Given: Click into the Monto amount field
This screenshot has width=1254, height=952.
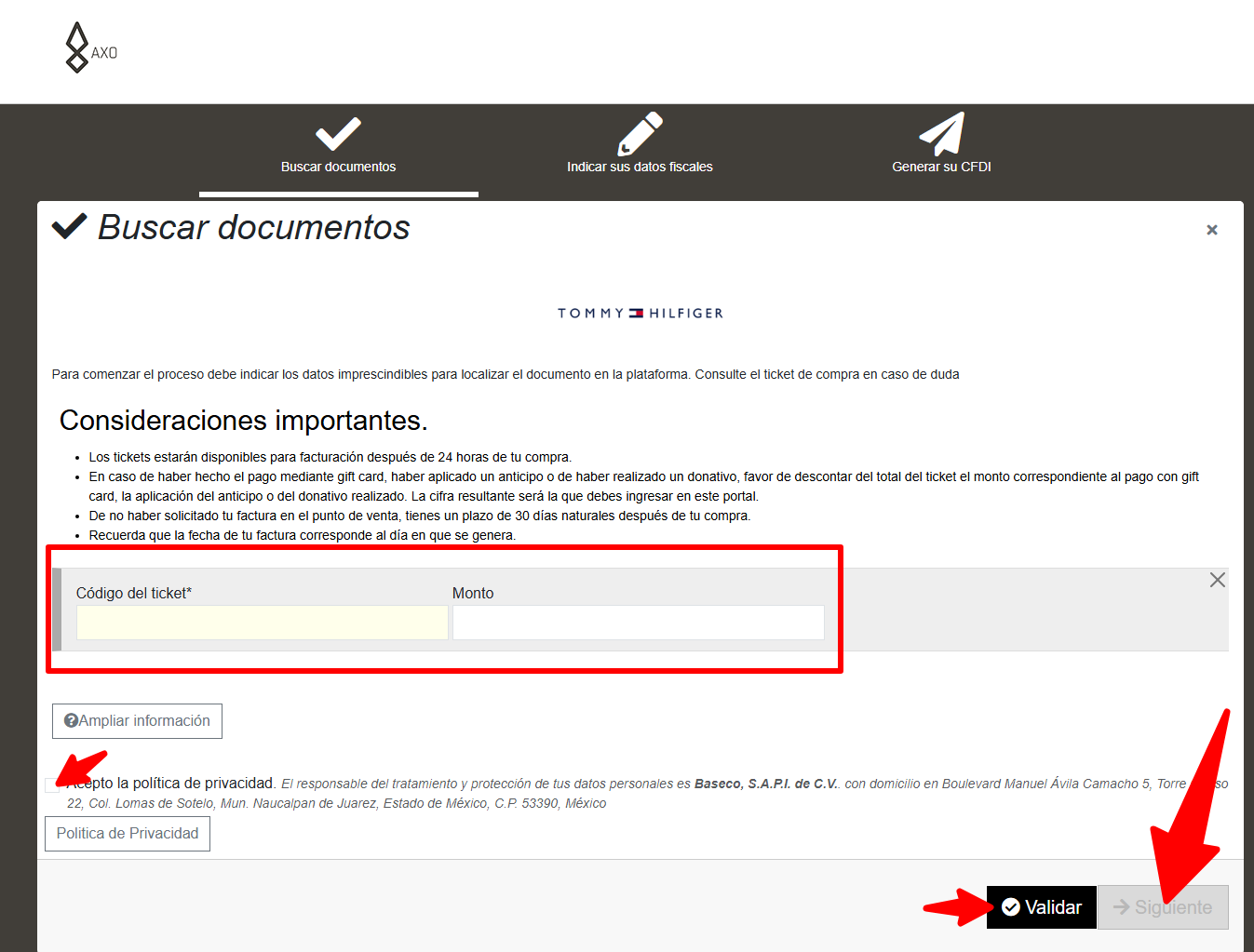Looking at the screenshot, I should click(x=638, y=623).
